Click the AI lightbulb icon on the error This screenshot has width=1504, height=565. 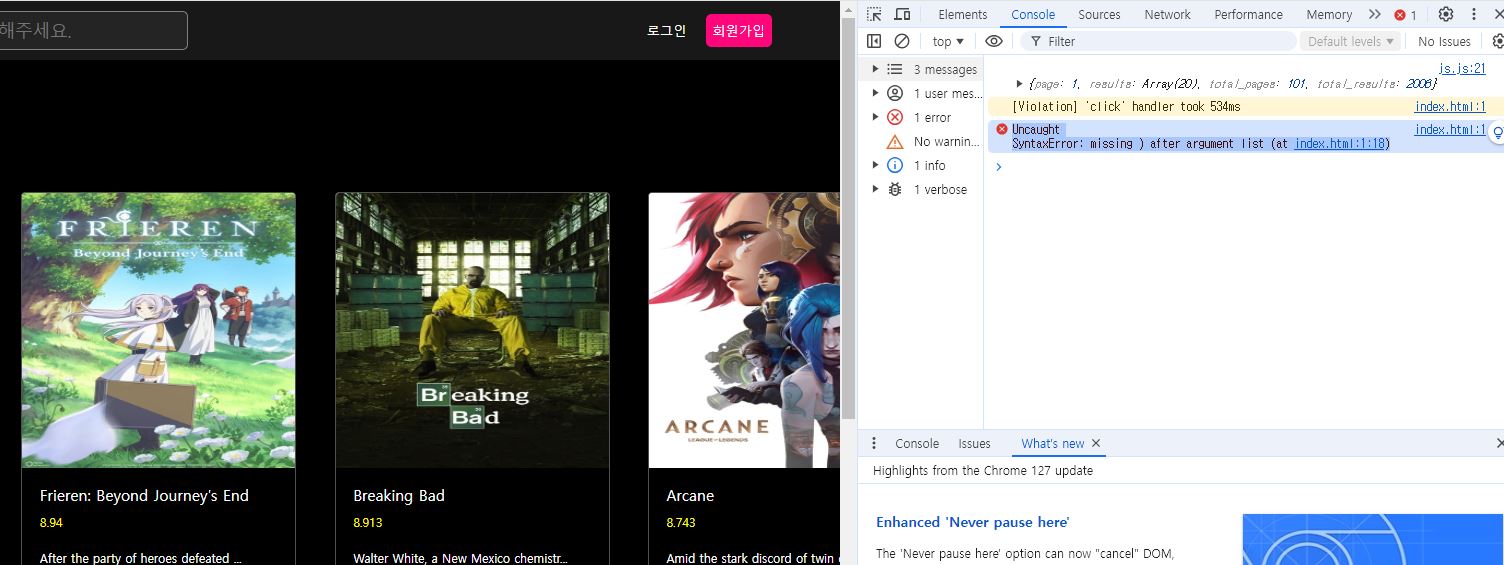[1497, 132]
